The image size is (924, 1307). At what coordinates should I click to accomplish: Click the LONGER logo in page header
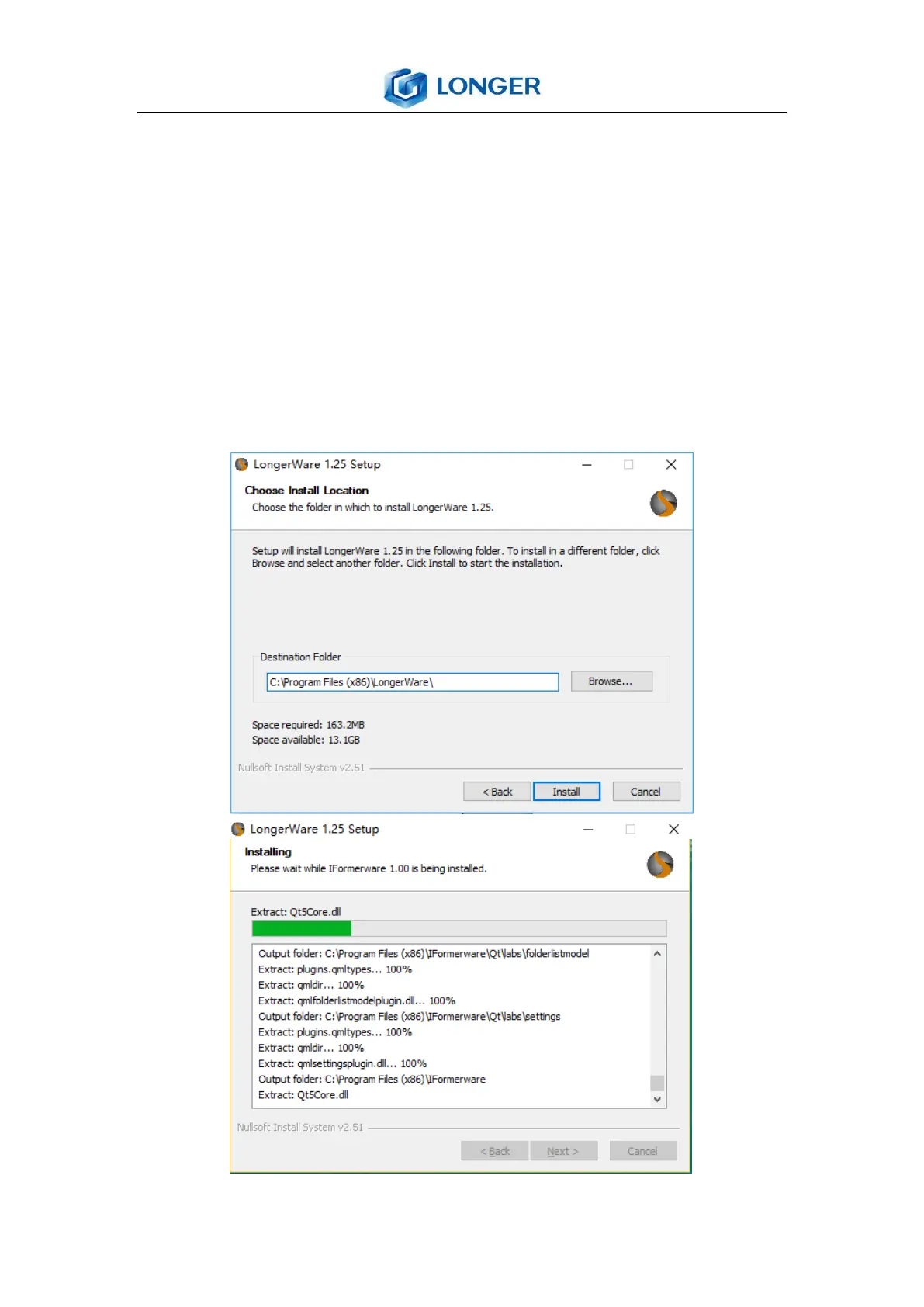click(x=462, y=87)
